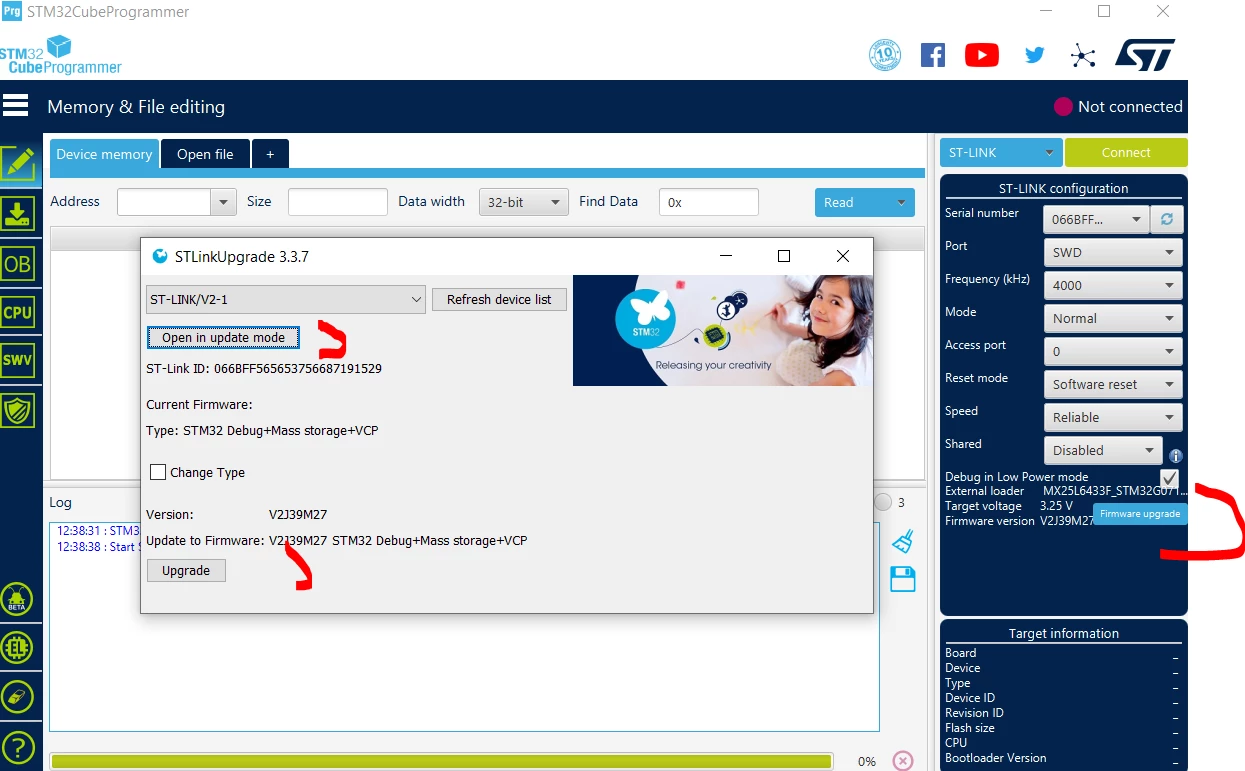Refresh the ST-LINK serial number list
Image resolution: width=1245 pixels, height=771 pixels.
1166,219
